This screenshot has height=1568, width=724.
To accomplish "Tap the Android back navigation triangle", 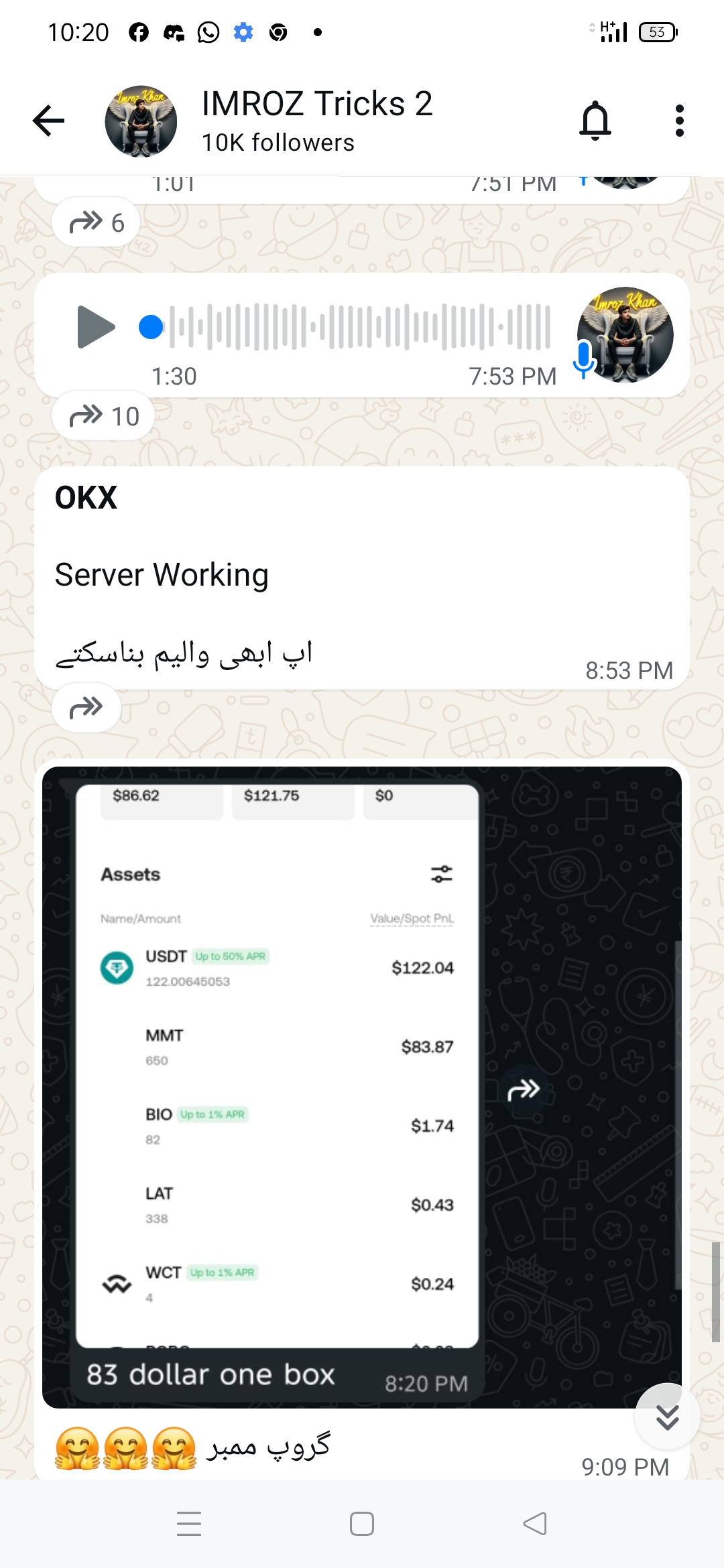I will [x=535, y=1523].
